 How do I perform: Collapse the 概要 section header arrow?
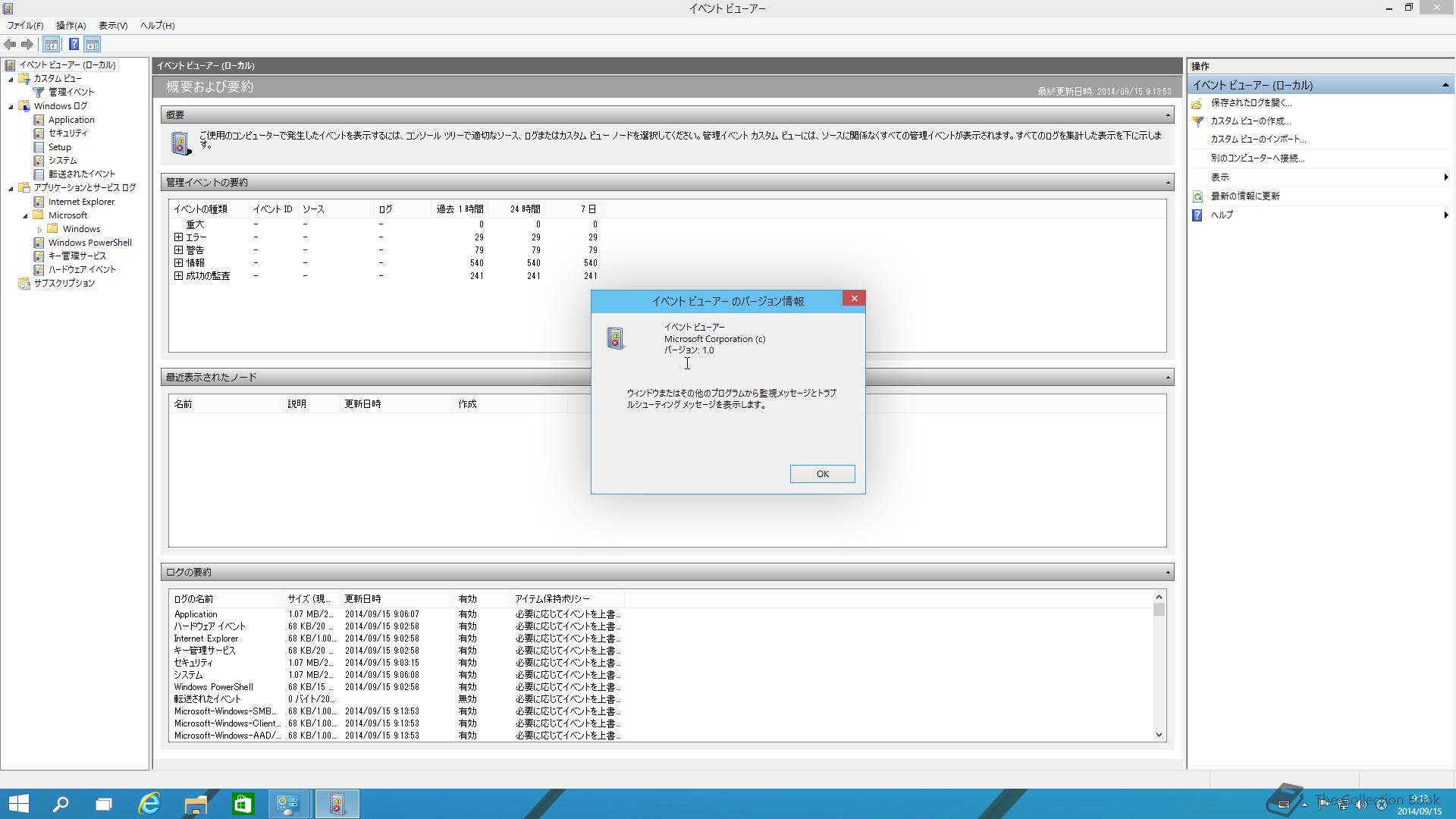pos(1168,115)
